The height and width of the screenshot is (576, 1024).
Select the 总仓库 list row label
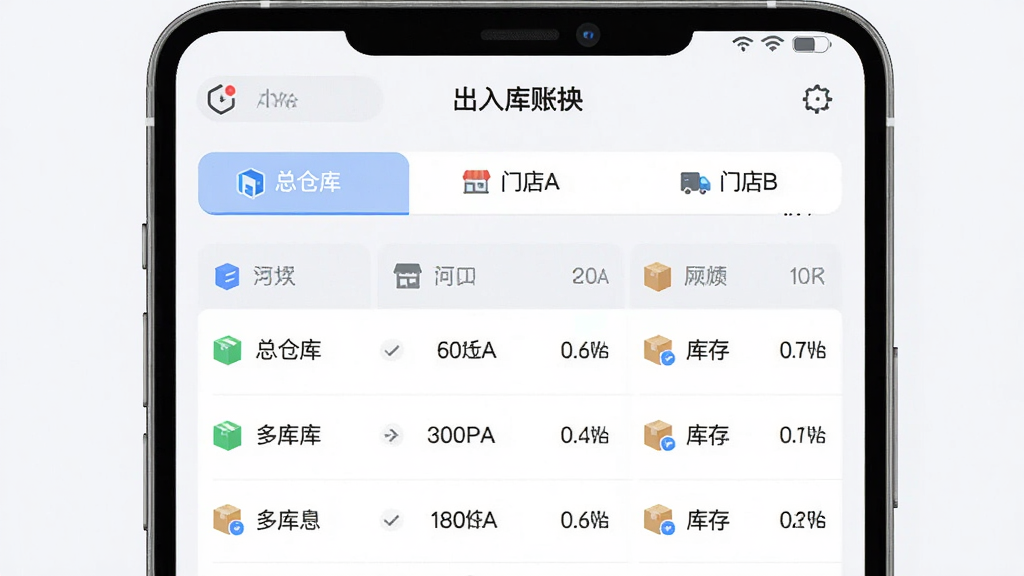point(288,351)
